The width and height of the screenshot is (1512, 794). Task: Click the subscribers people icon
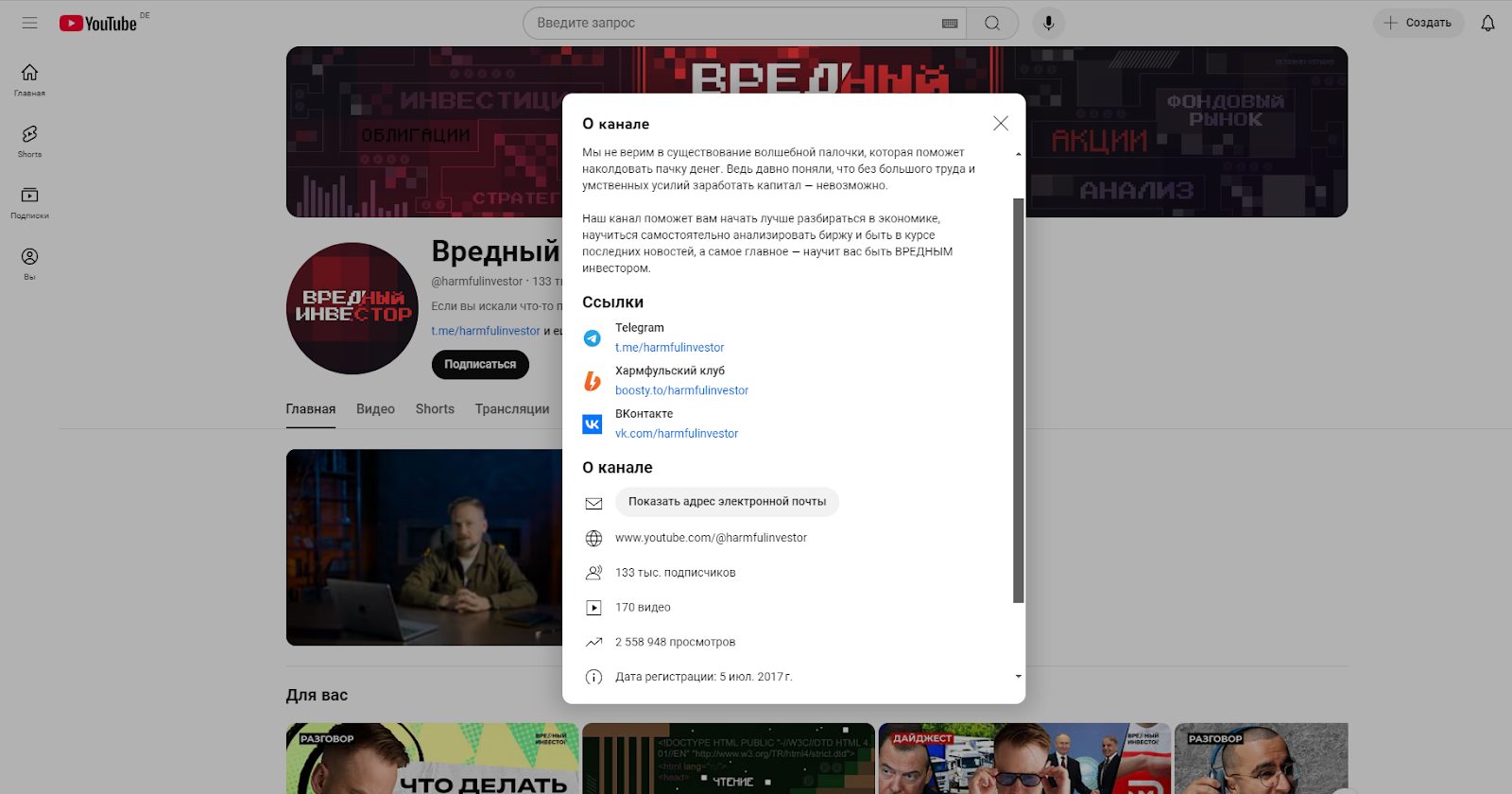coord(593,573)
